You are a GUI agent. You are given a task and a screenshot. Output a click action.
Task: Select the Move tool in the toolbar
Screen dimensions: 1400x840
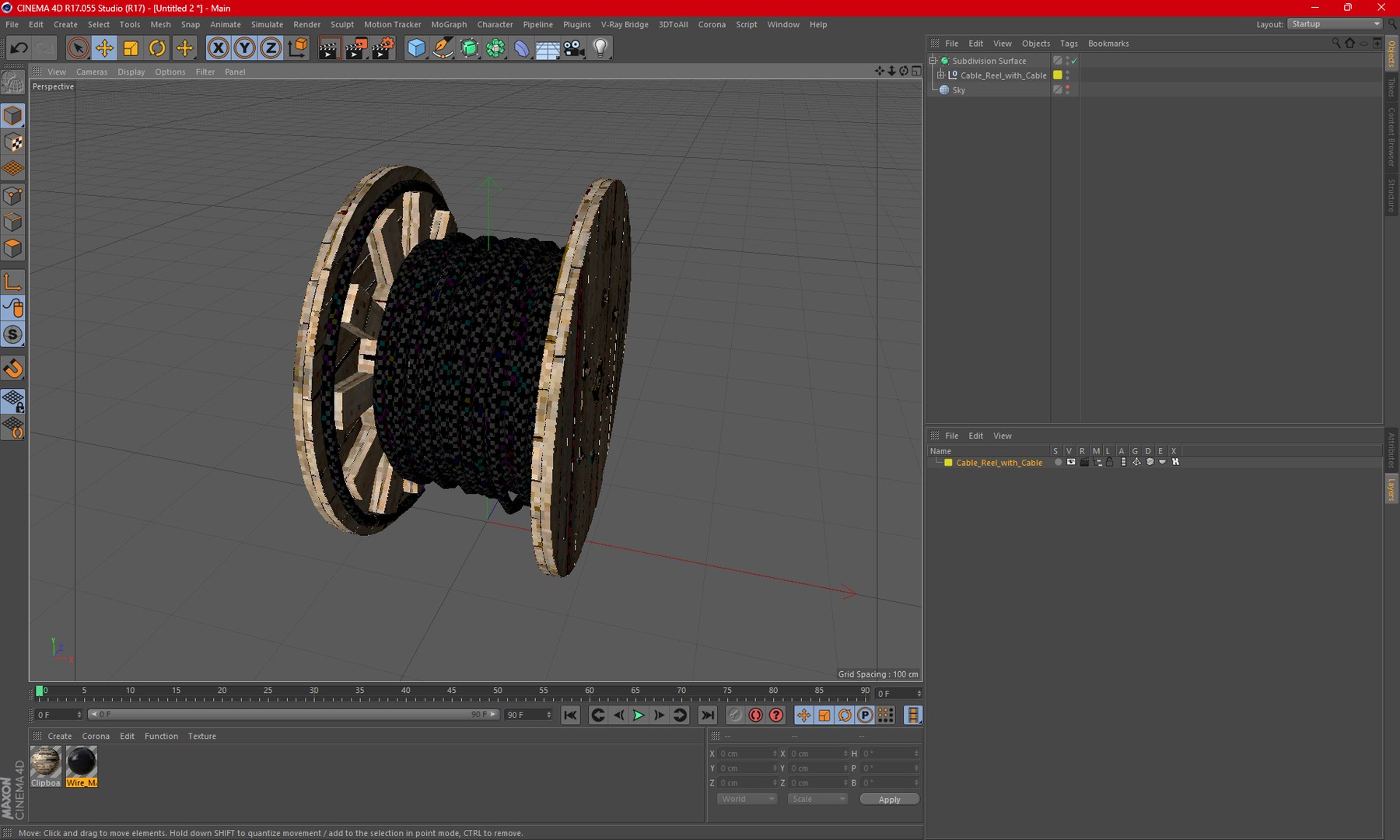coord(104,48)
